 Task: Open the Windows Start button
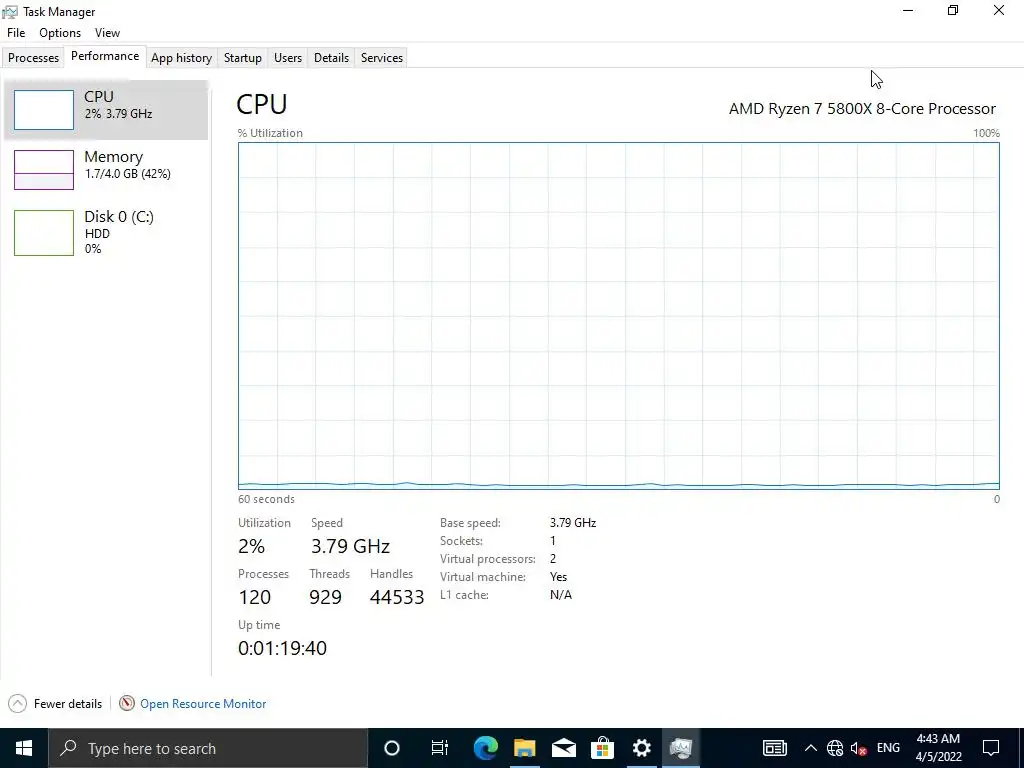24,748
